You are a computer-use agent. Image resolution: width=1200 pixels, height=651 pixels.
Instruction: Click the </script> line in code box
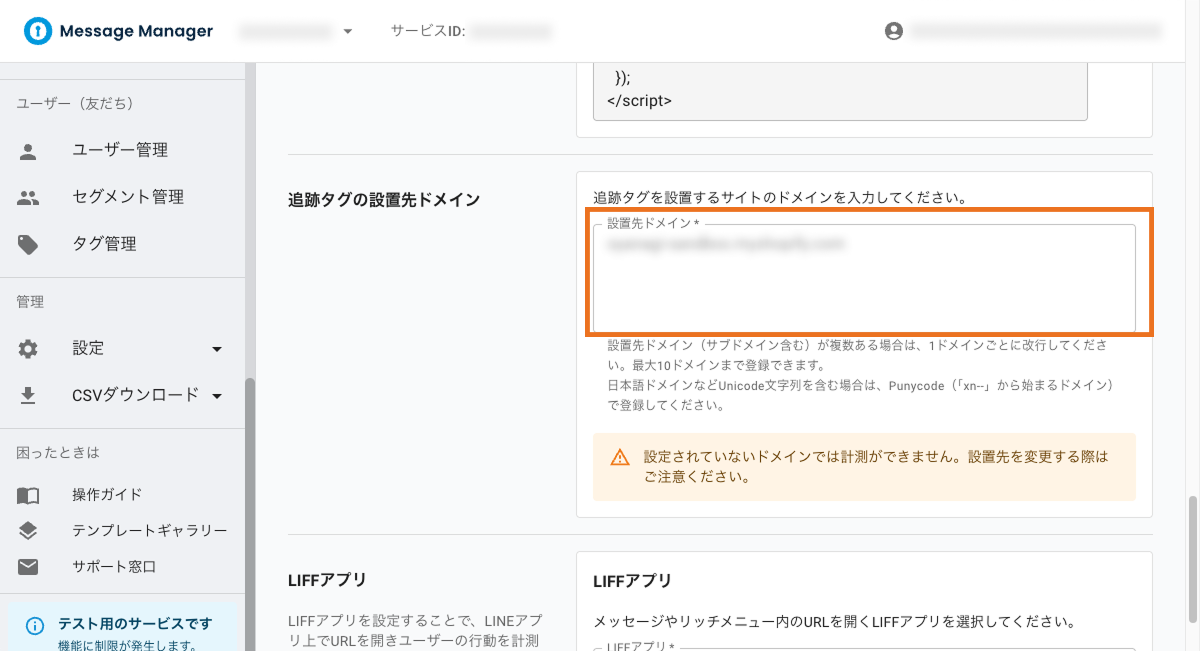click(x=640, y=100)
